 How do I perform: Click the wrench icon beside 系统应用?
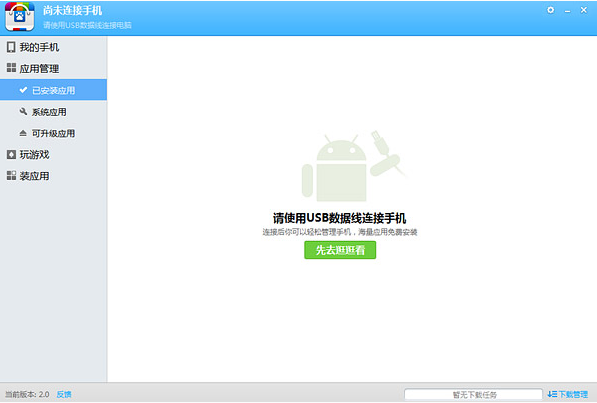tap(23, 111)
